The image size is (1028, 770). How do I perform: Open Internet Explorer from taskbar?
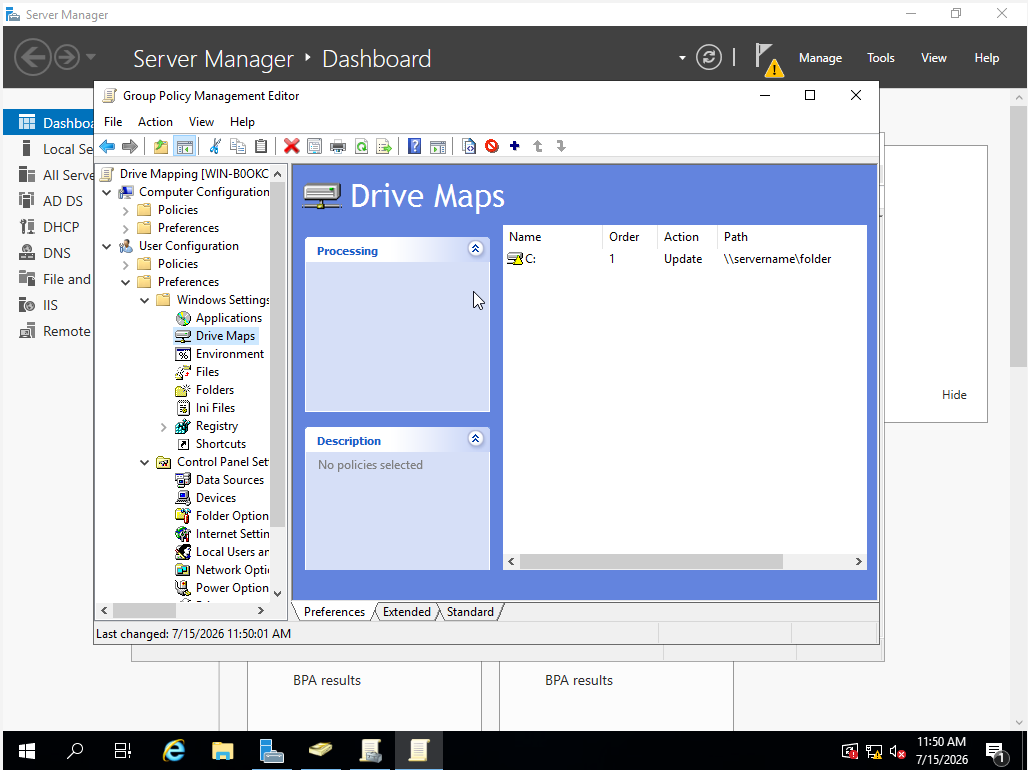[x=174, y=750]
